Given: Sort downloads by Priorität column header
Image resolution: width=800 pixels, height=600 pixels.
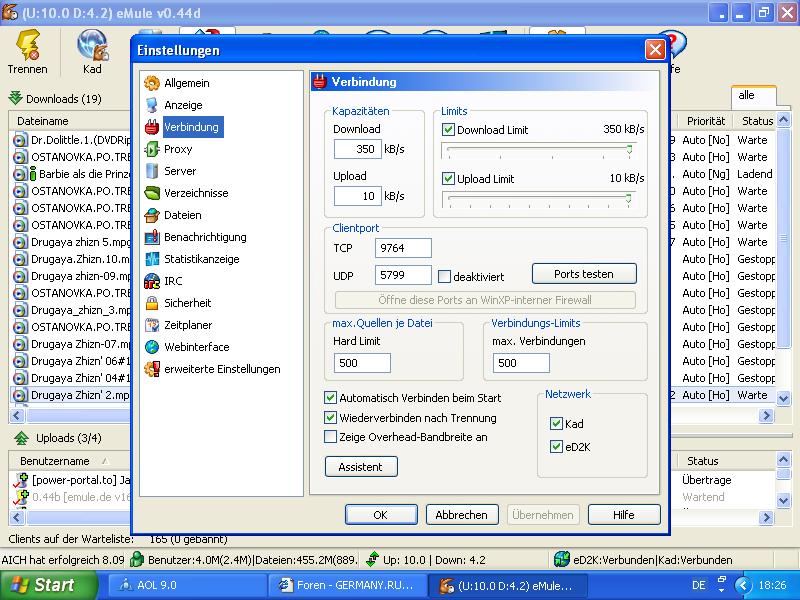Looking at the screenshot, I should [x=706, y=121].
